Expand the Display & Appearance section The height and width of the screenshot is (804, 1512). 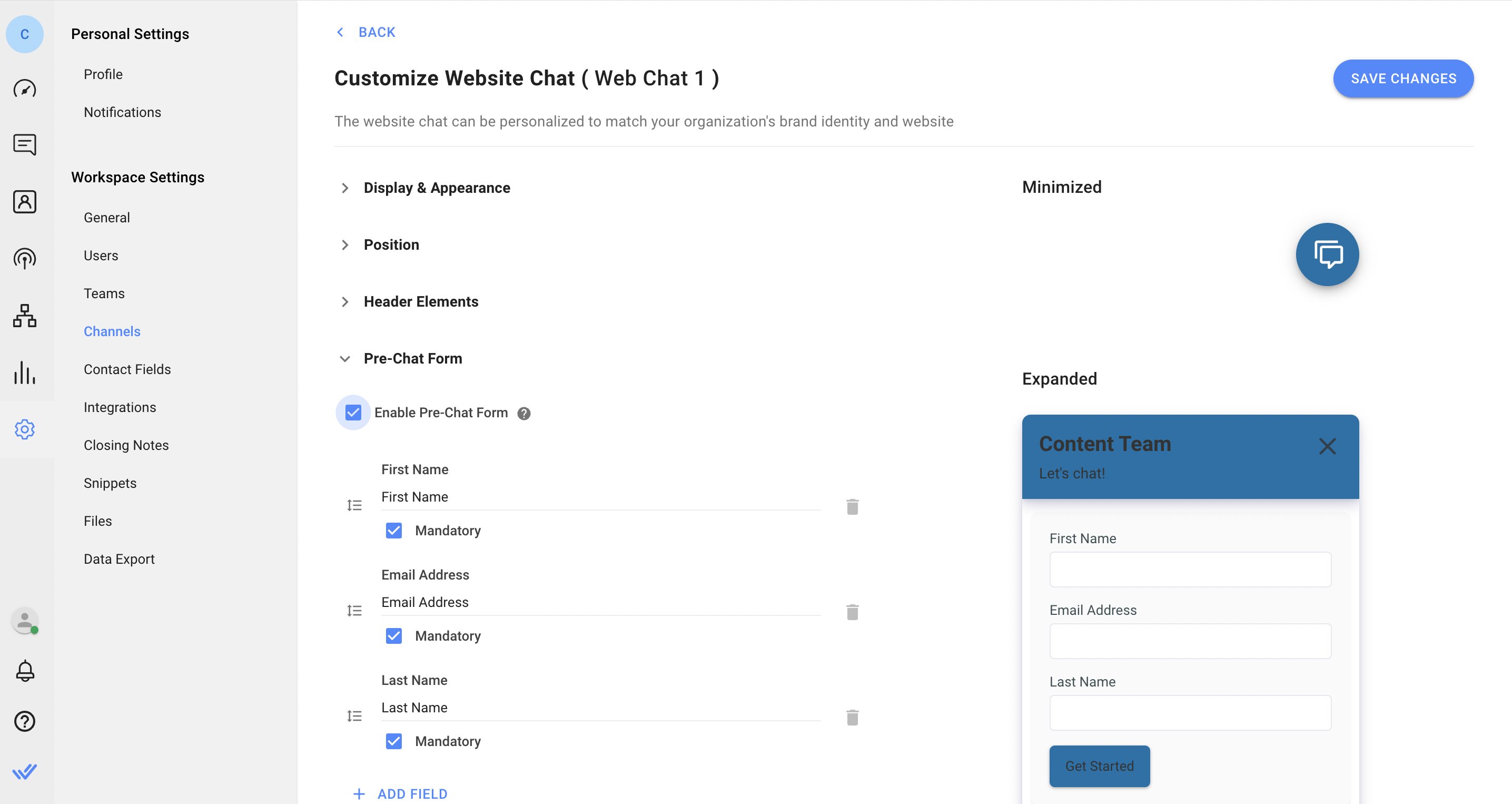(436, 187)
